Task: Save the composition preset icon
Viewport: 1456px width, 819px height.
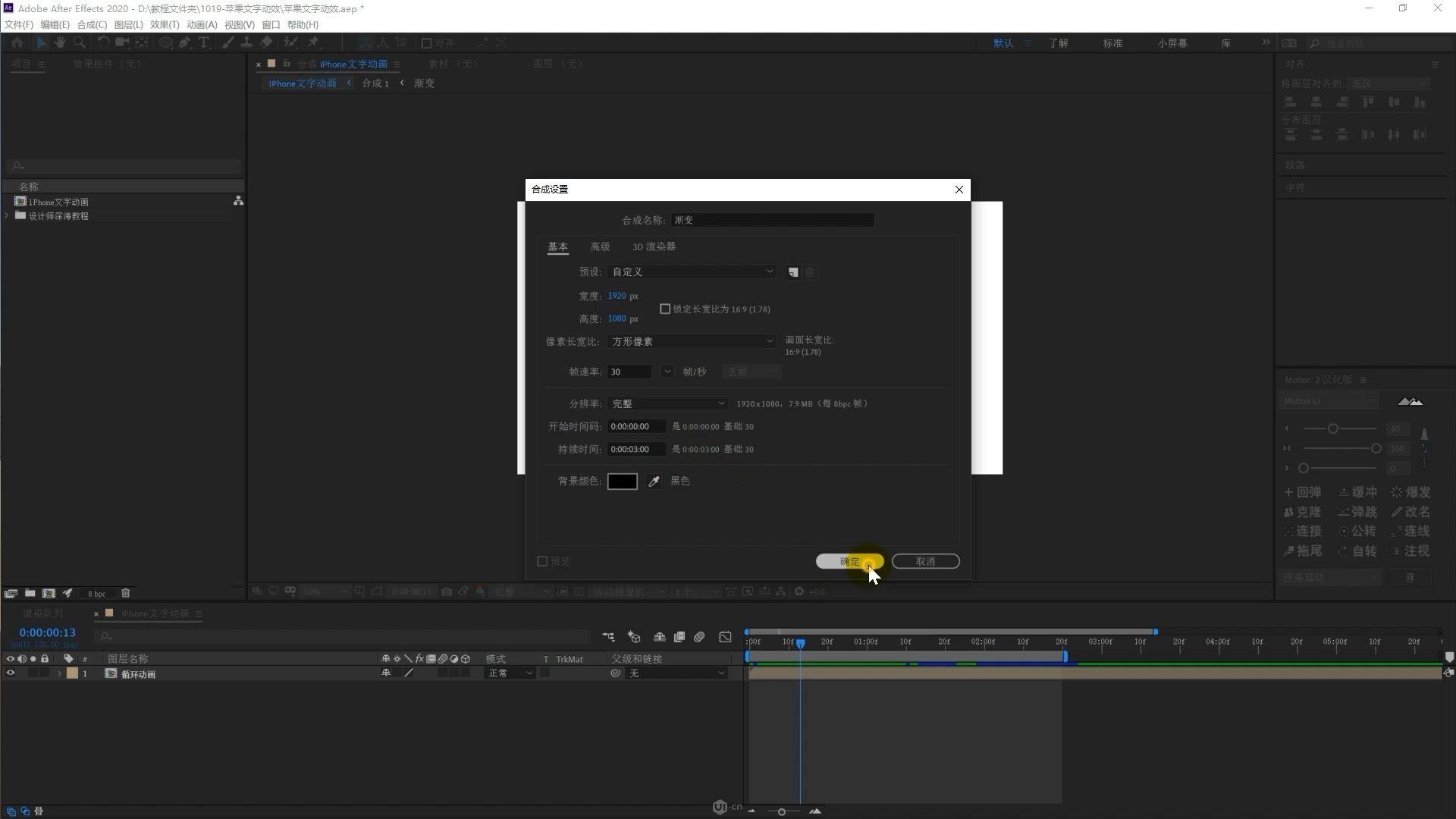Action: tap(793, 272)
